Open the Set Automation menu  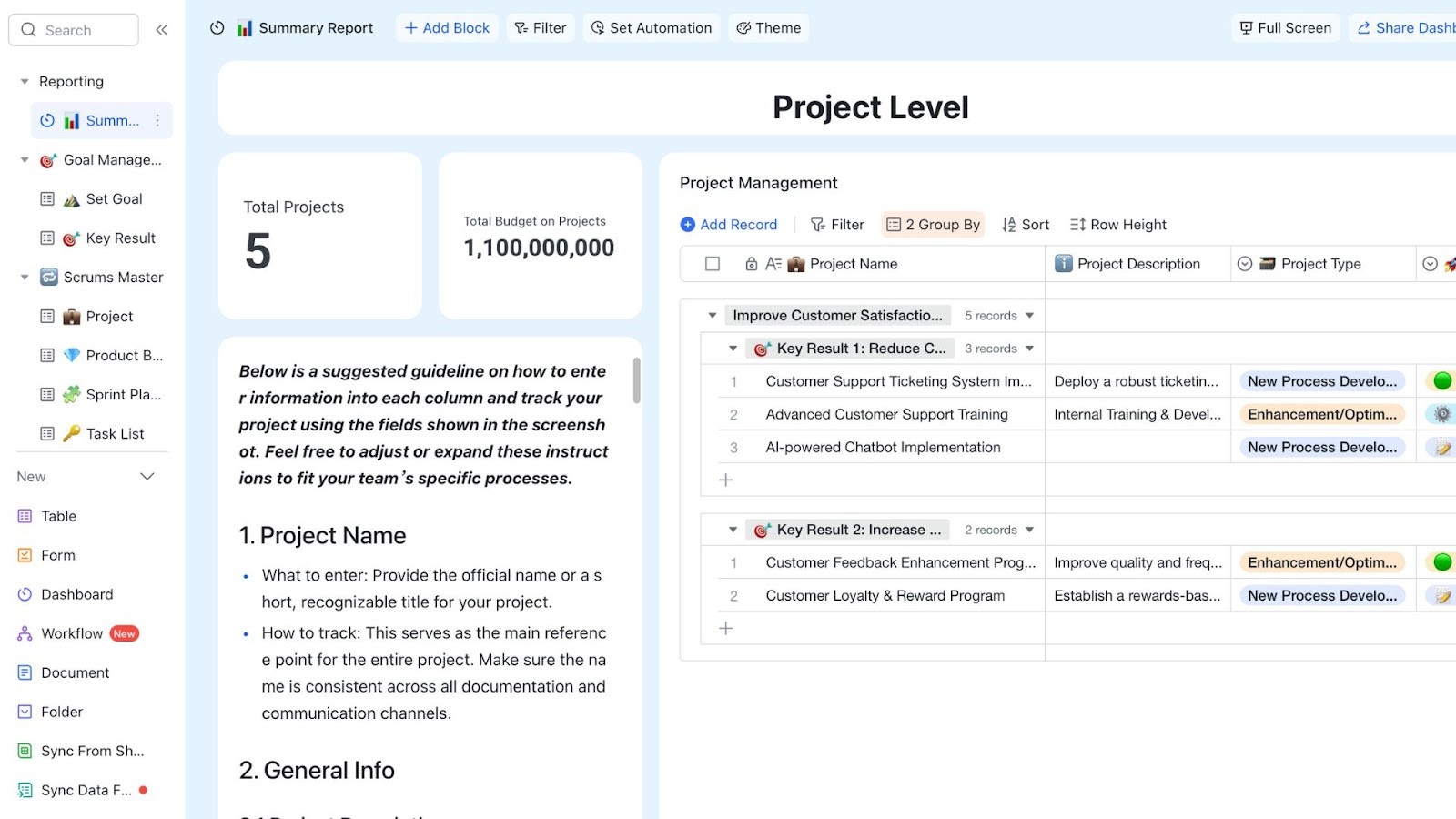[651, 27]
